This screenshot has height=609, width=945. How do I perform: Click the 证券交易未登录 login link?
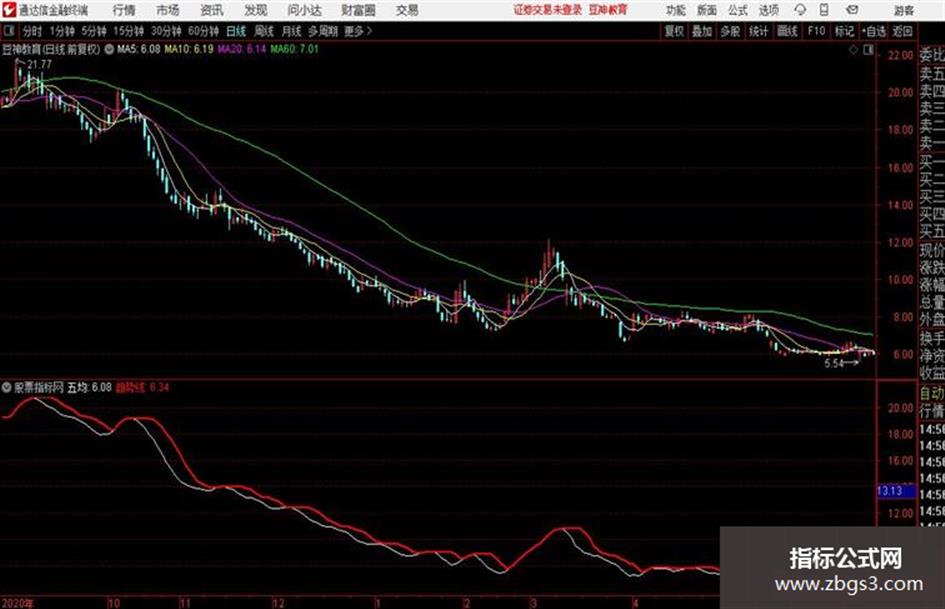(548, 10)
